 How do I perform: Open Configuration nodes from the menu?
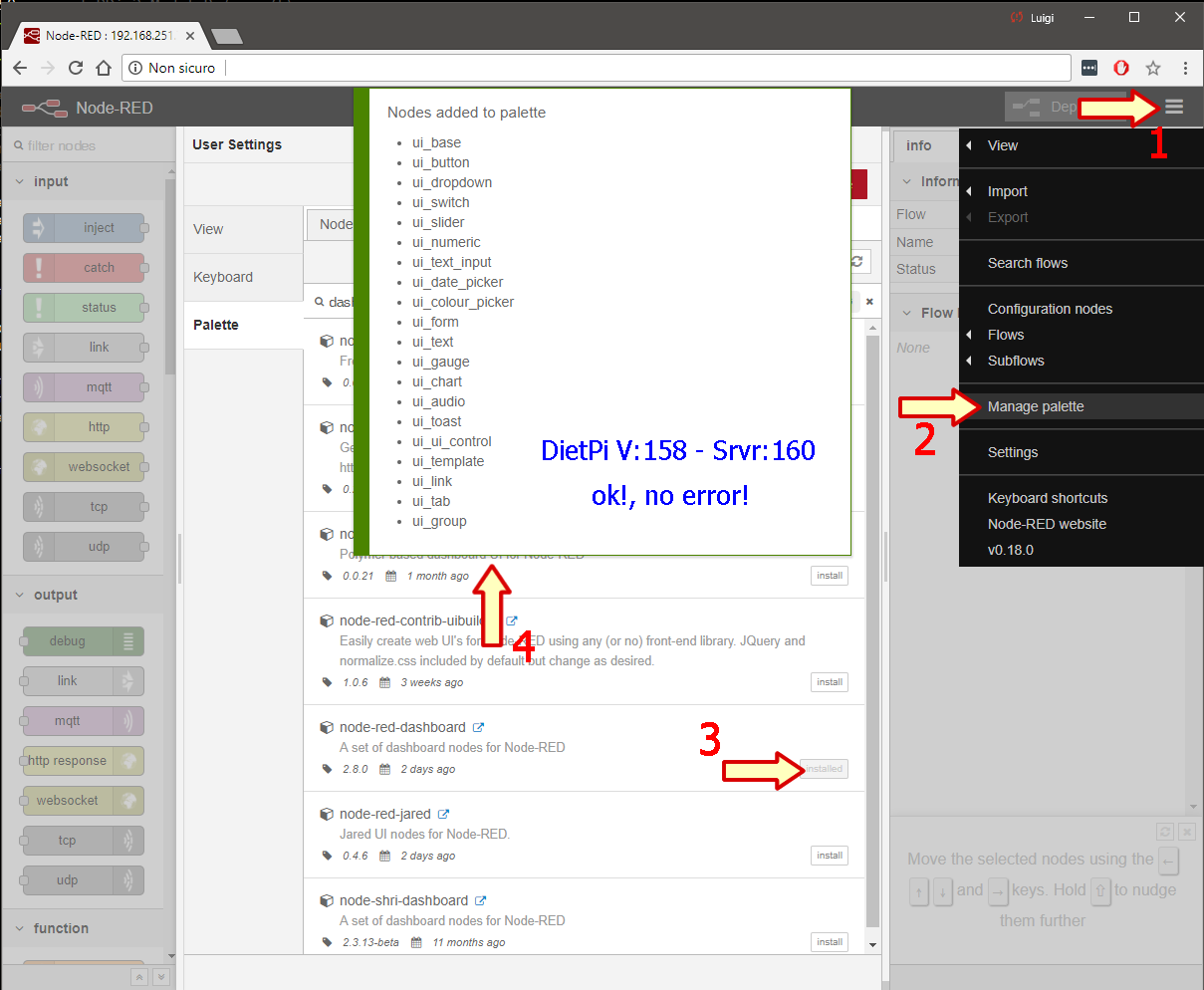pos(1082,309)
